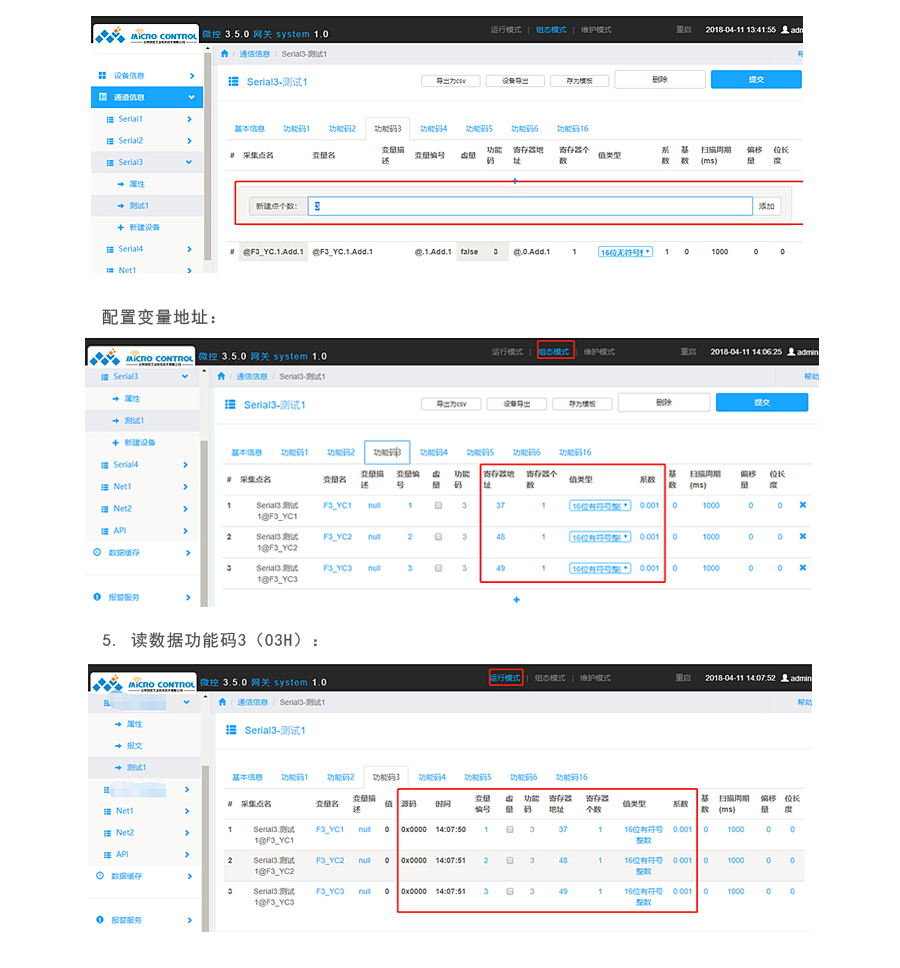Enable the 虚量 checkbox for F3_YC1
Image resolution: width=900 pixels, height=968 pixels.
(436, 506)
